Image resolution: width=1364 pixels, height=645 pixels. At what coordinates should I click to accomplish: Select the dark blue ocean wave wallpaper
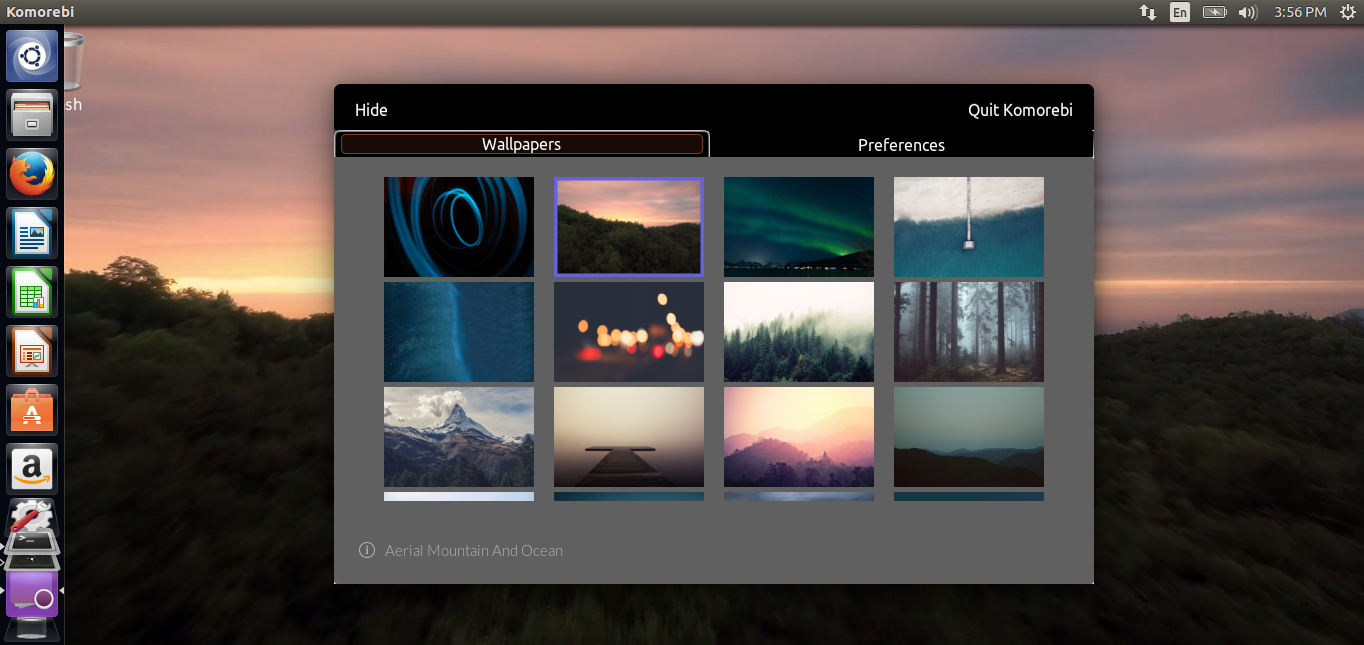click(459, 332)
